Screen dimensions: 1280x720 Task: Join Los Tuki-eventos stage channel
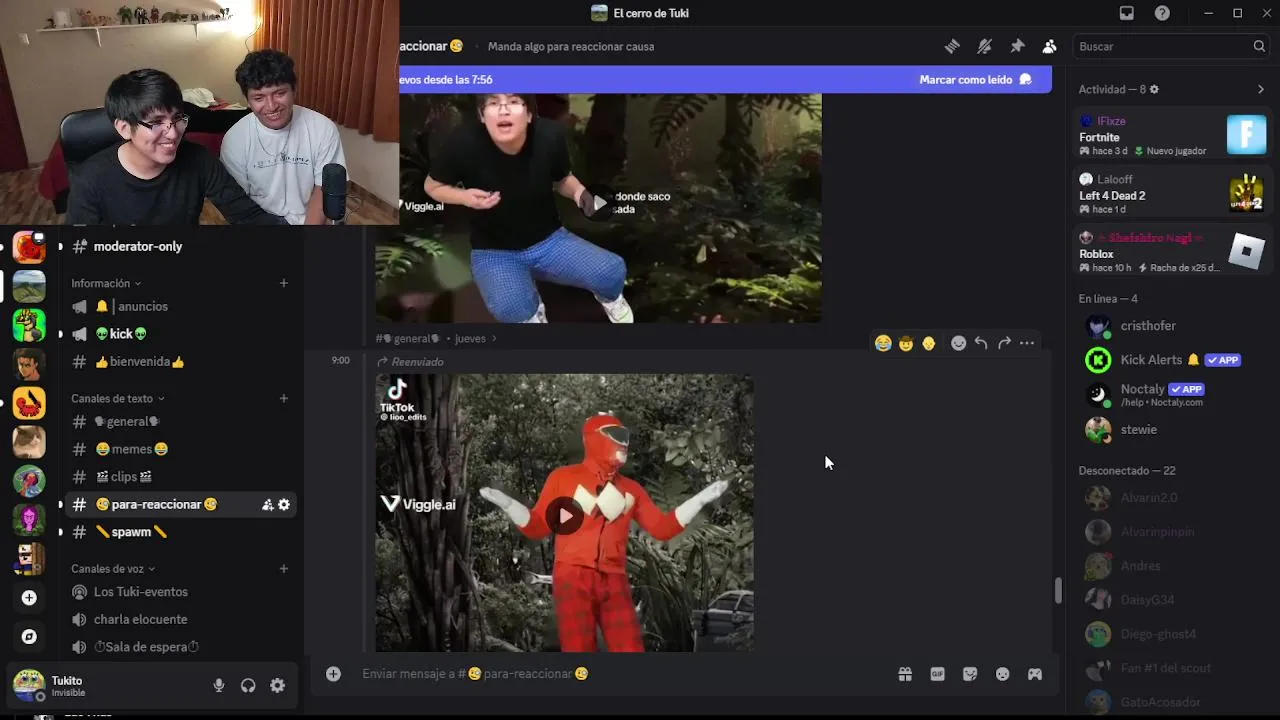click(x=180, y=592)
